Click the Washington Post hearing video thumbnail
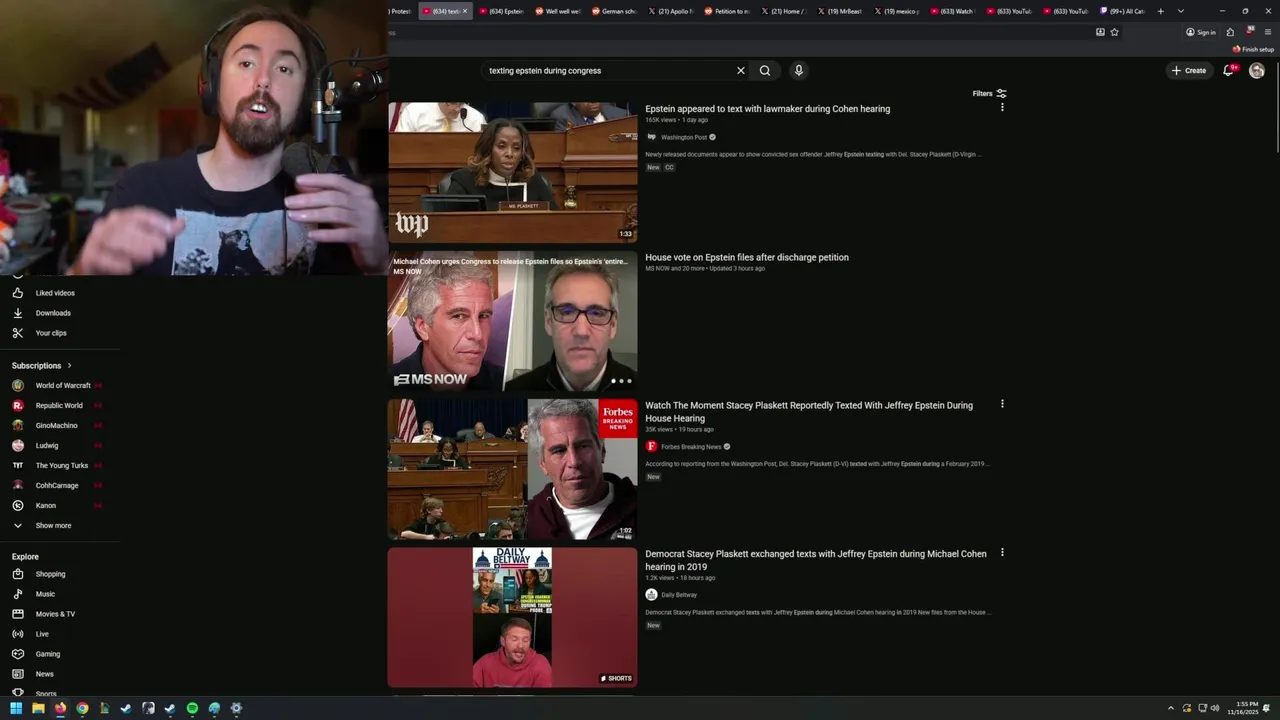 tap(512, 172)
